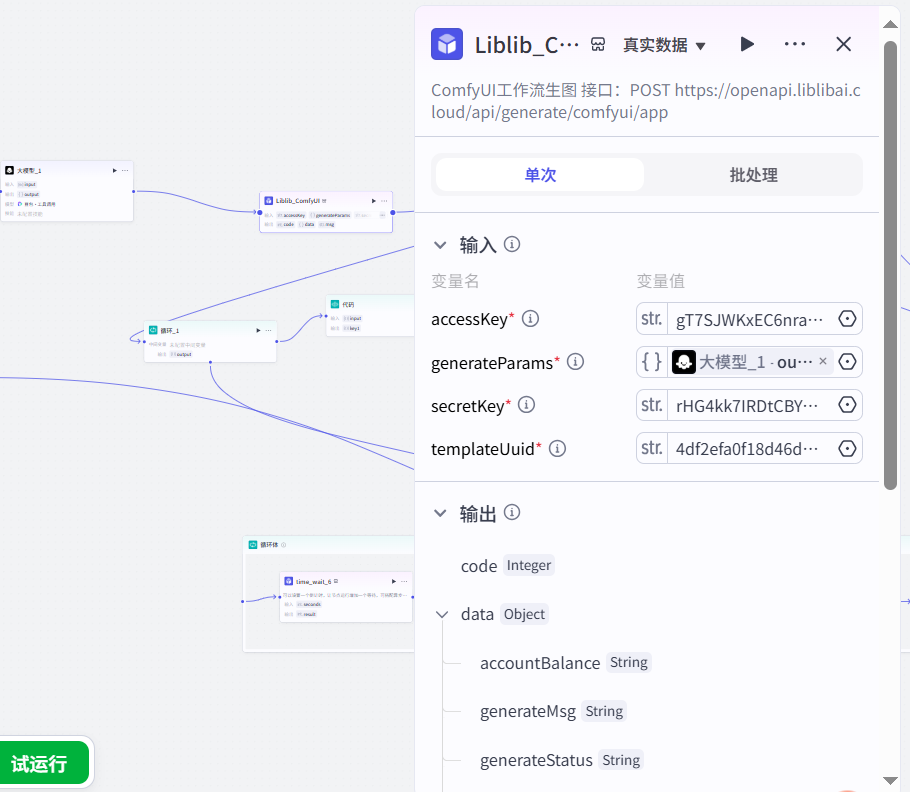Remove the 大模型_1 output reference tag
This screenshot has width=910, height=792.
822,361
